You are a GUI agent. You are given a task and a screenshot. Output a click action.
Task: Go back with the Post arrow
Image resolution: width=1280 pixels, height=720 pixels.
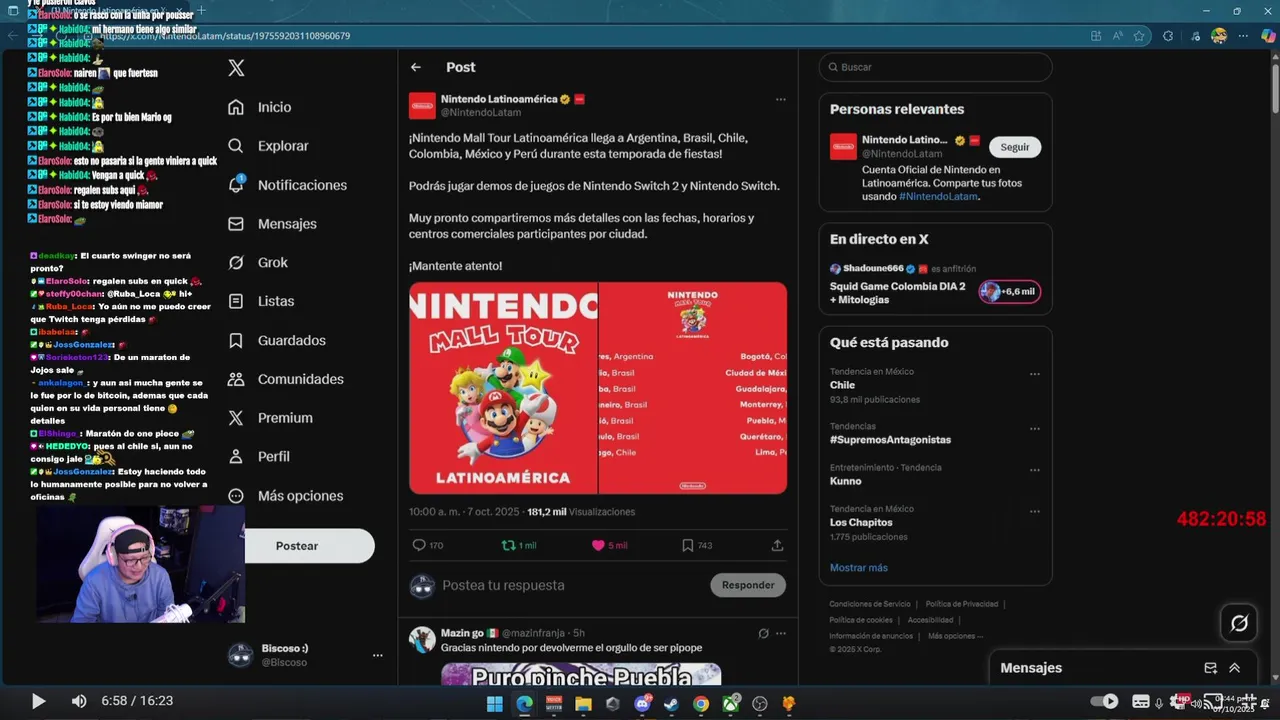(416, 67)
